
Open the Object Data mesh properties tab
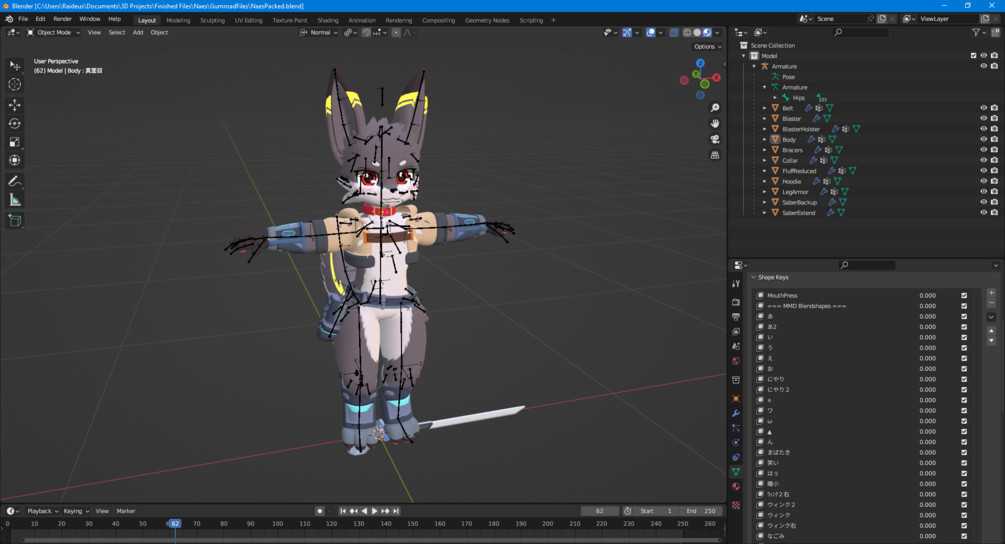(x=736, y=472)
